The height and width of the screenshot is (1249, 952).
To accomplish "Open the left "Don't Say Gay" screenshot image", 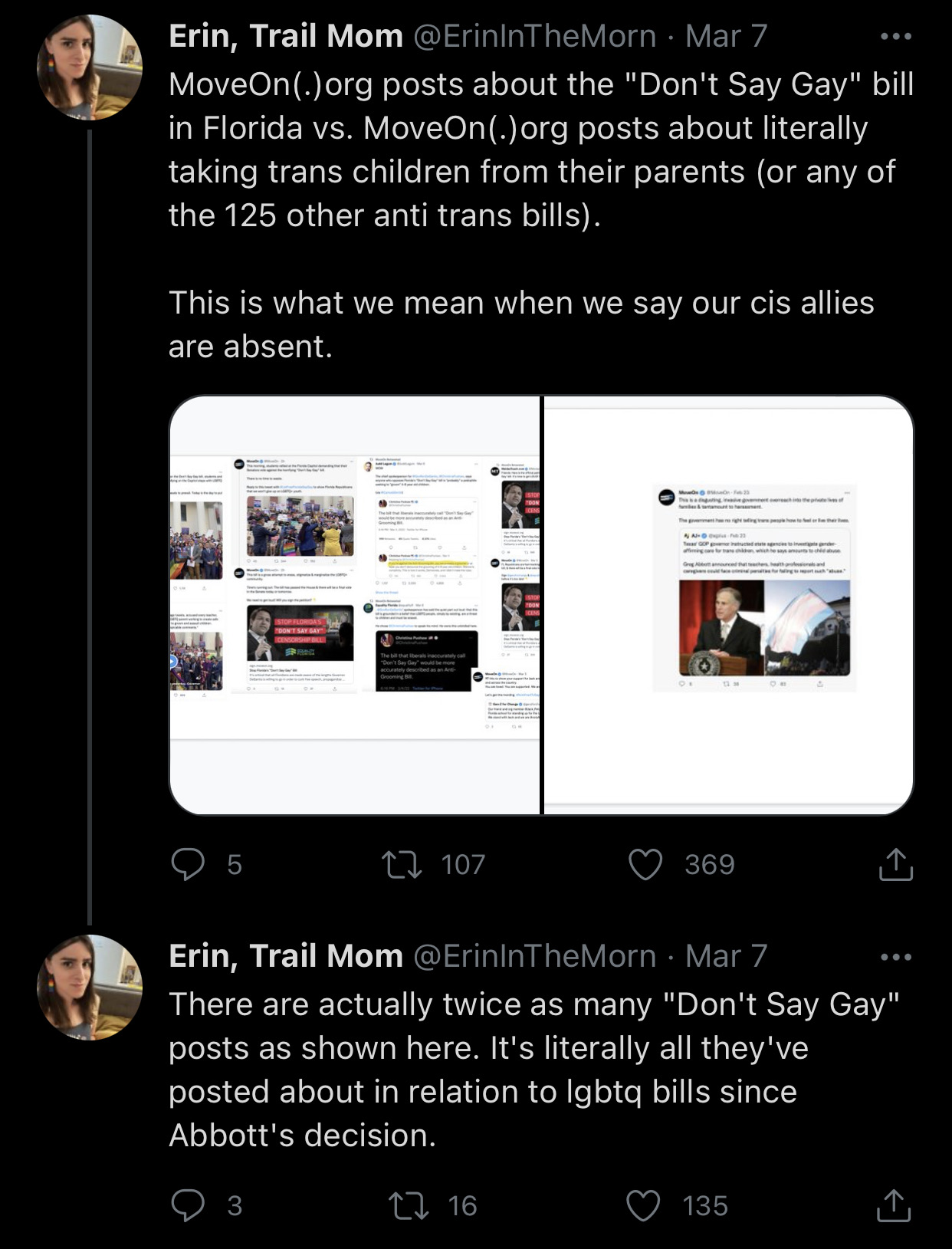I will pyautogui.click(x=355, y=604).
